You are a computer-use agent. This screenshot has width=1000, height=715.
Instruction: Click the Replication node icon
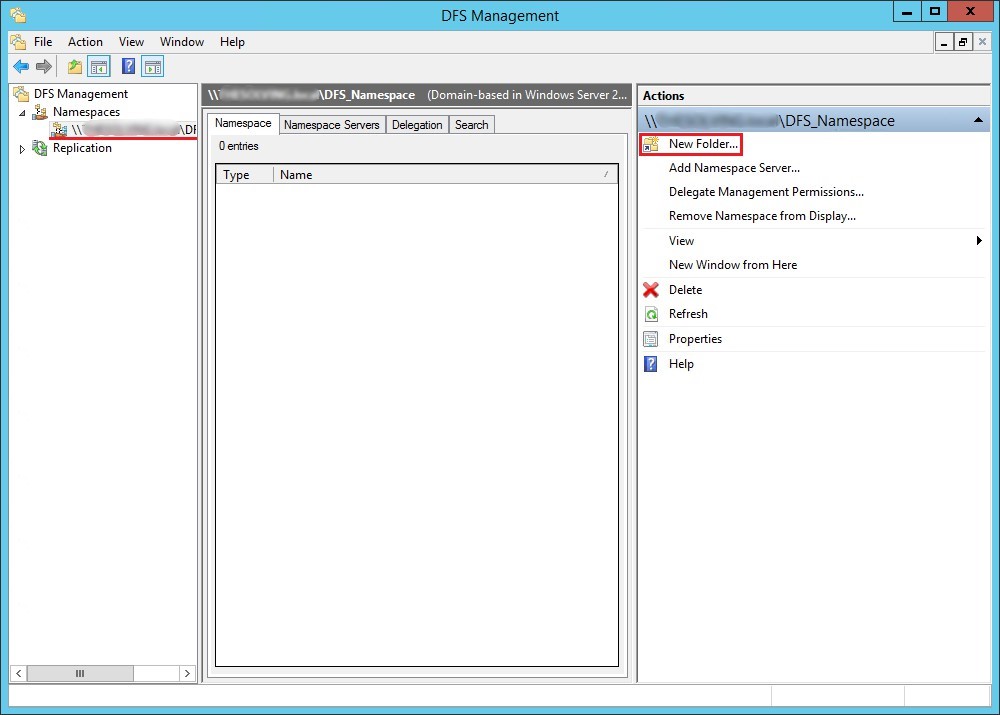[40, 148]
